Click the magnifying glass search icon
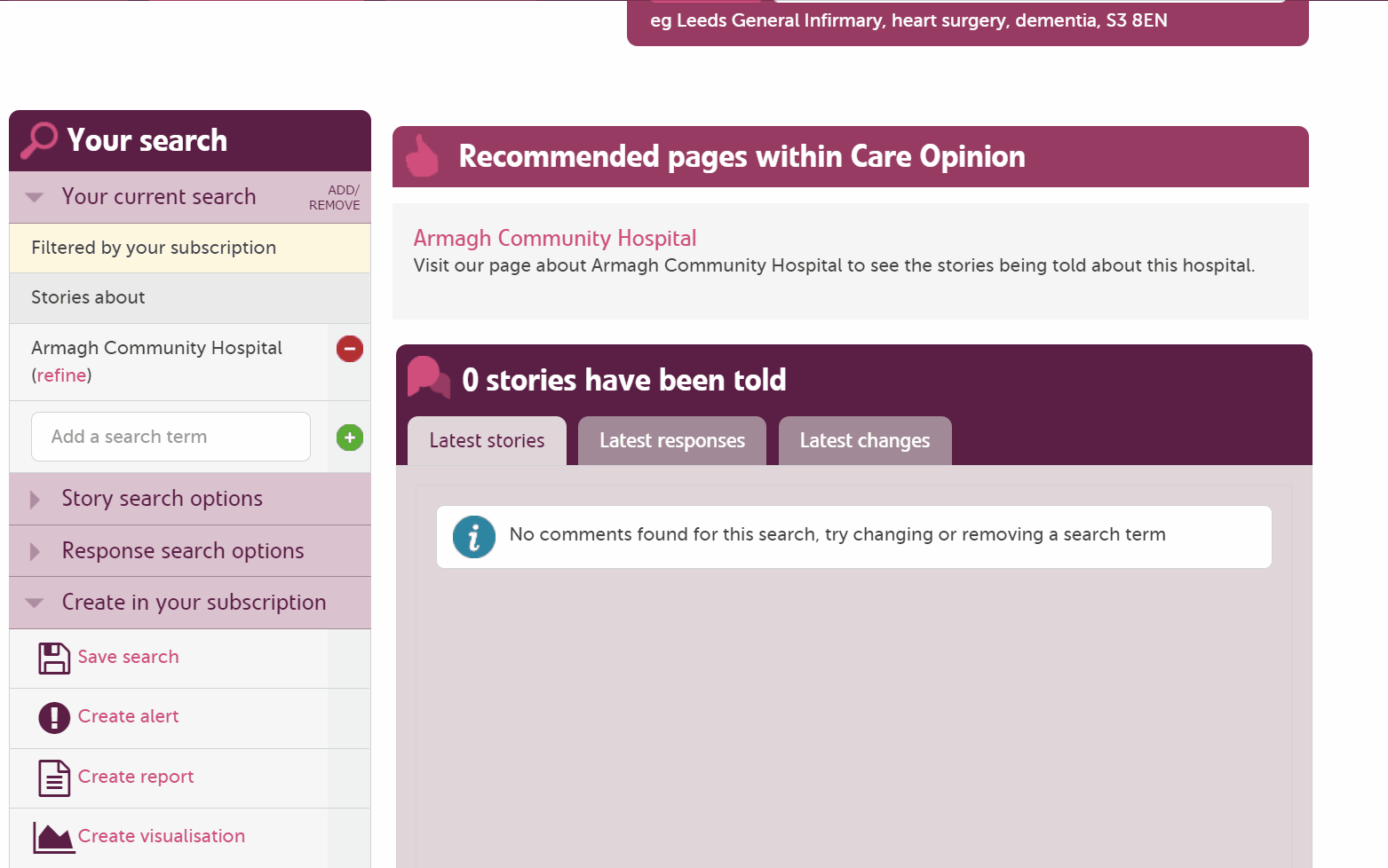This screenshot has height=868, width=1388. (x=39, y=140)
